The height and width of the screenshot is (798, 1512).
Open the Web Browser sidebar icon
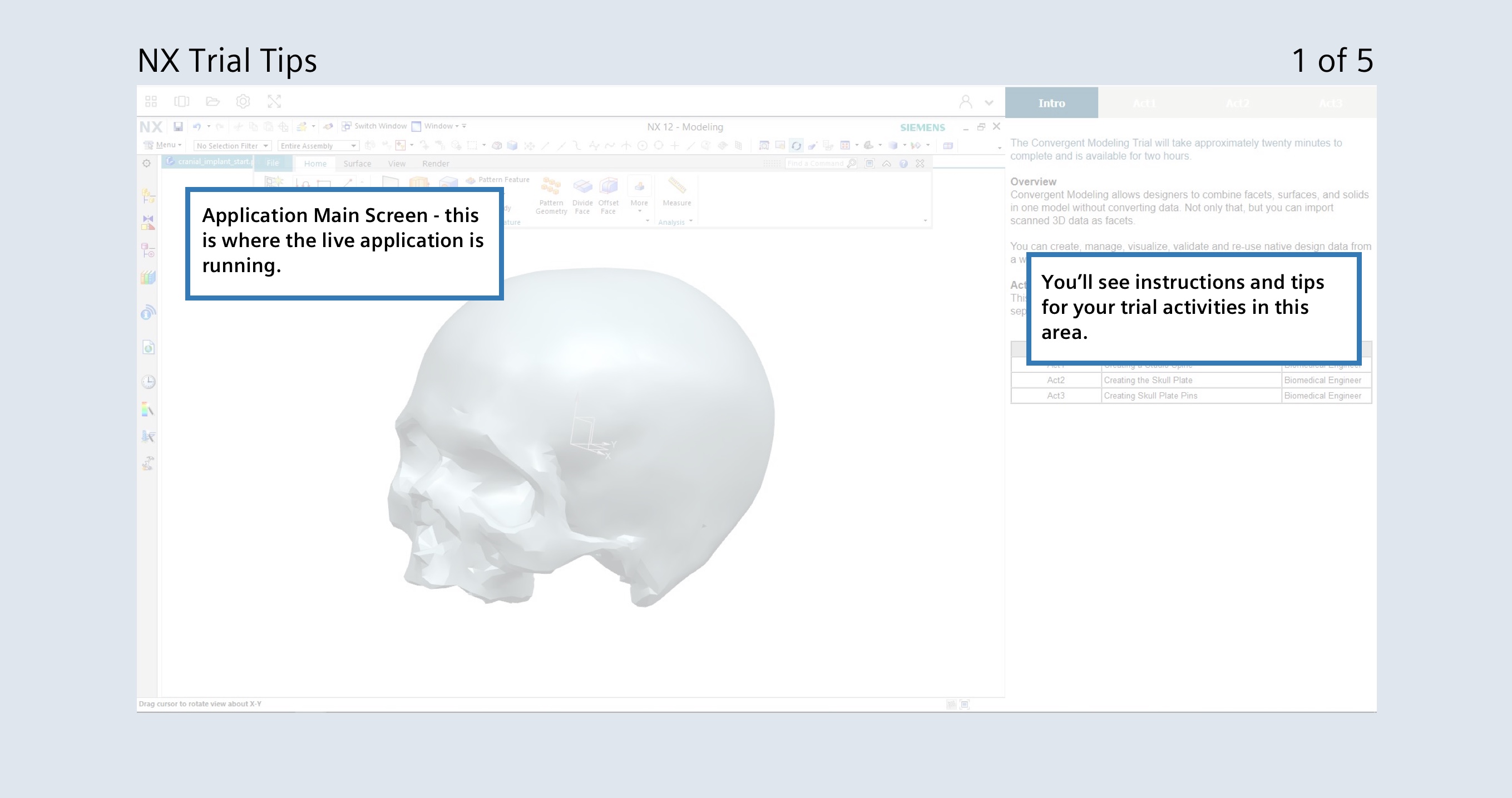149,348
